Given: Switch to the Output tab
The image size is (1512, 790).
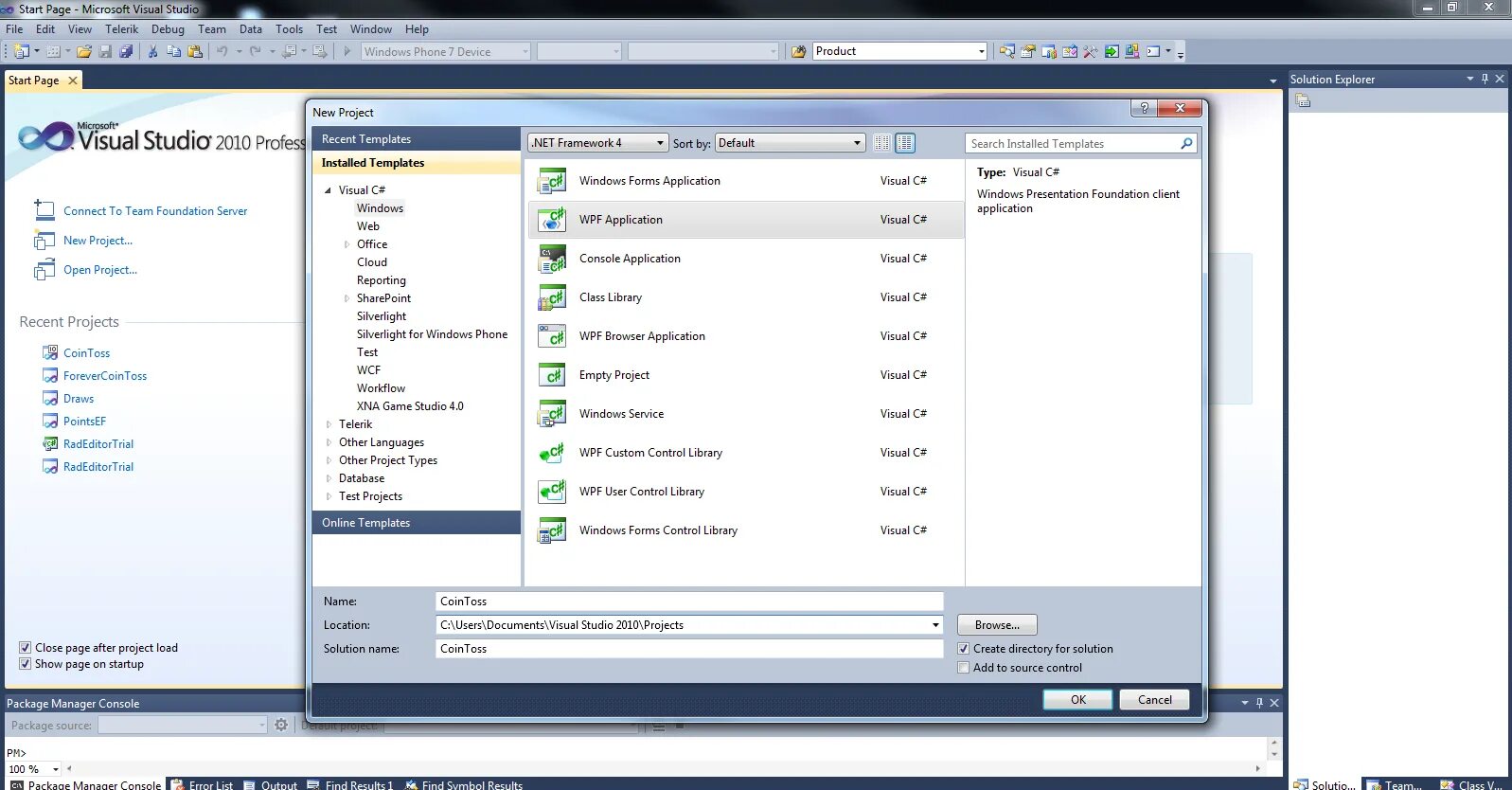Looking at the screenshot, I should [x=270, y=784].
